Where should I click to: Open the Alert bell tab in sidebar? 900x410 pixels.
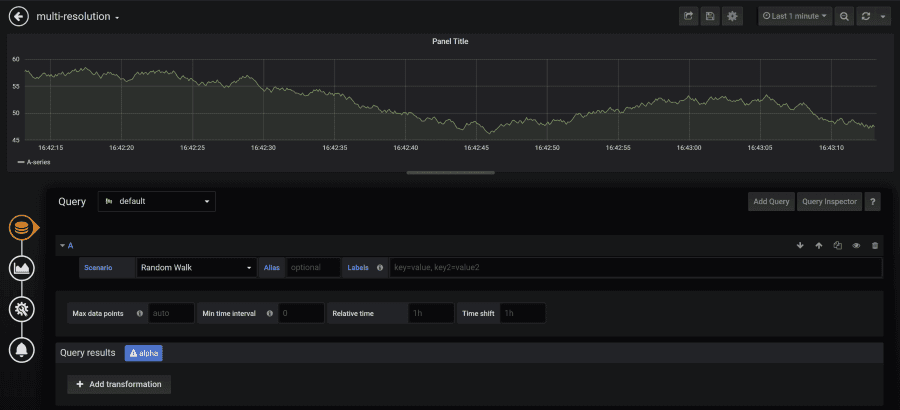pyautogui.click(x=22, y=350)
